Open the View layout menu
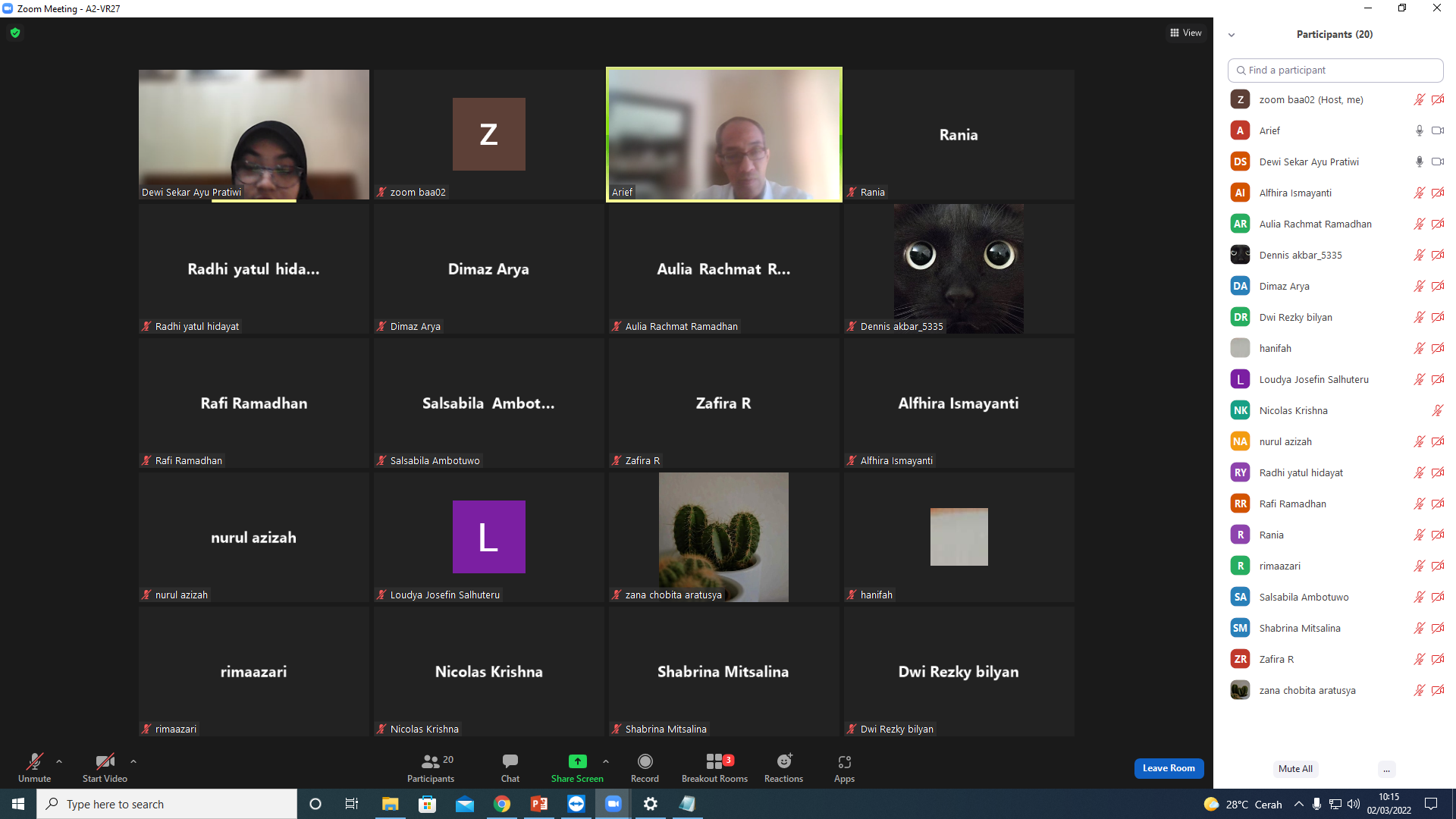The height and width of the screenshot is (819, 1456). (x=1186, y=33)
